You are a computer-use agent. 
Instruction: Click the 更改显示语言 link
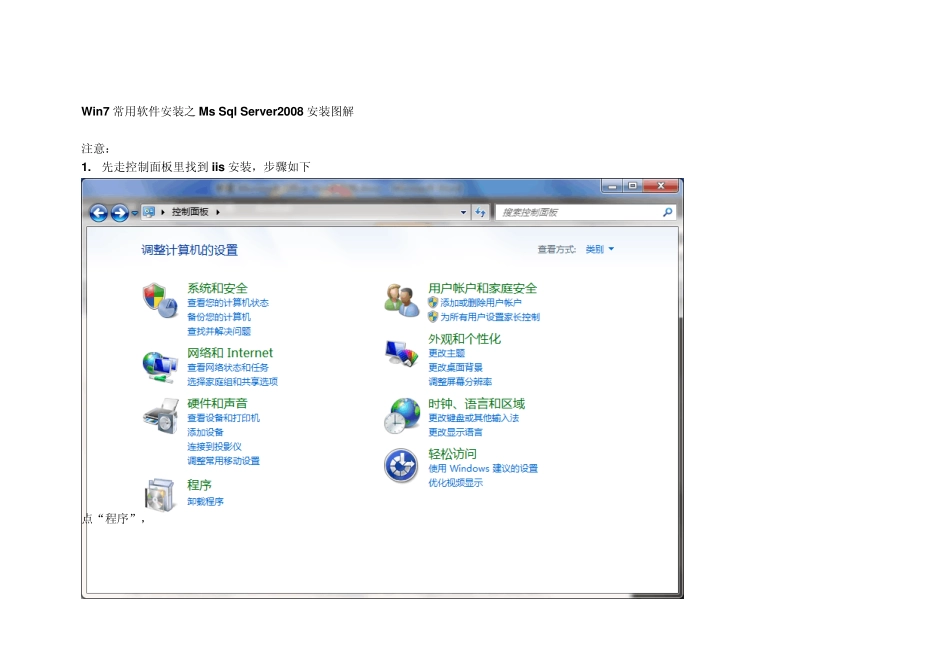456,432
